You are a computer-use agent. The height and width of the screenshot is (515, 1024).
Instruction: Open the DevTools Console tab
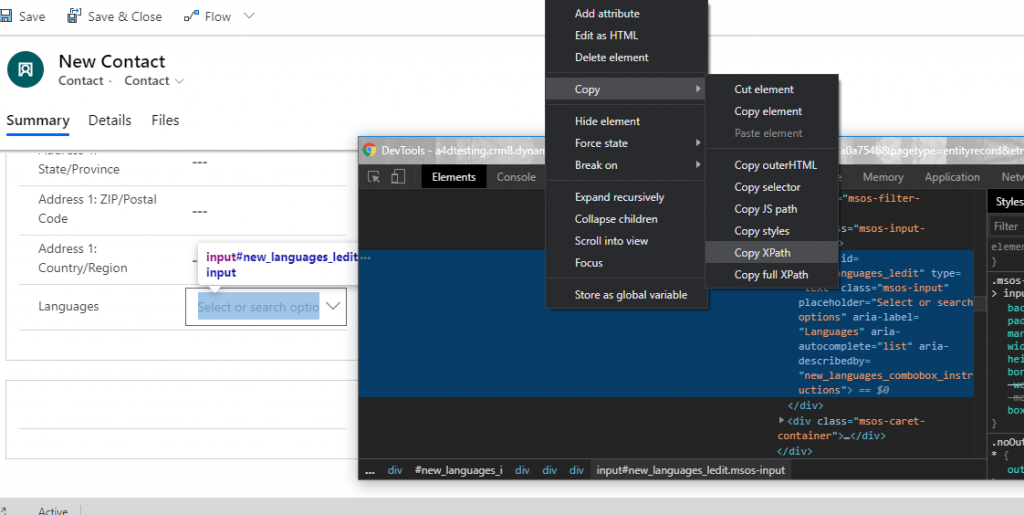click(516, 177)
